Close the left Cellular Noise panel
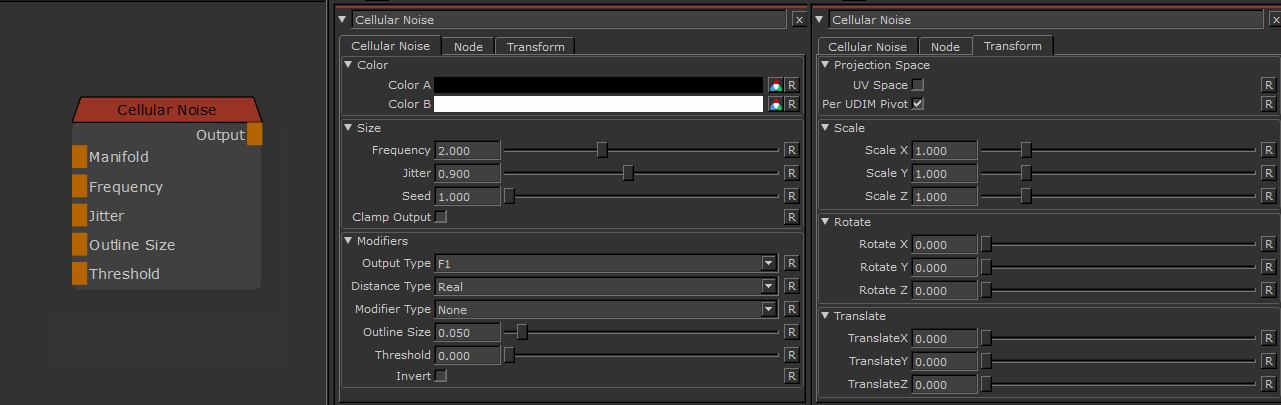Image resolution: width=1281 pixels, height=405 pixels. point(798,19)
